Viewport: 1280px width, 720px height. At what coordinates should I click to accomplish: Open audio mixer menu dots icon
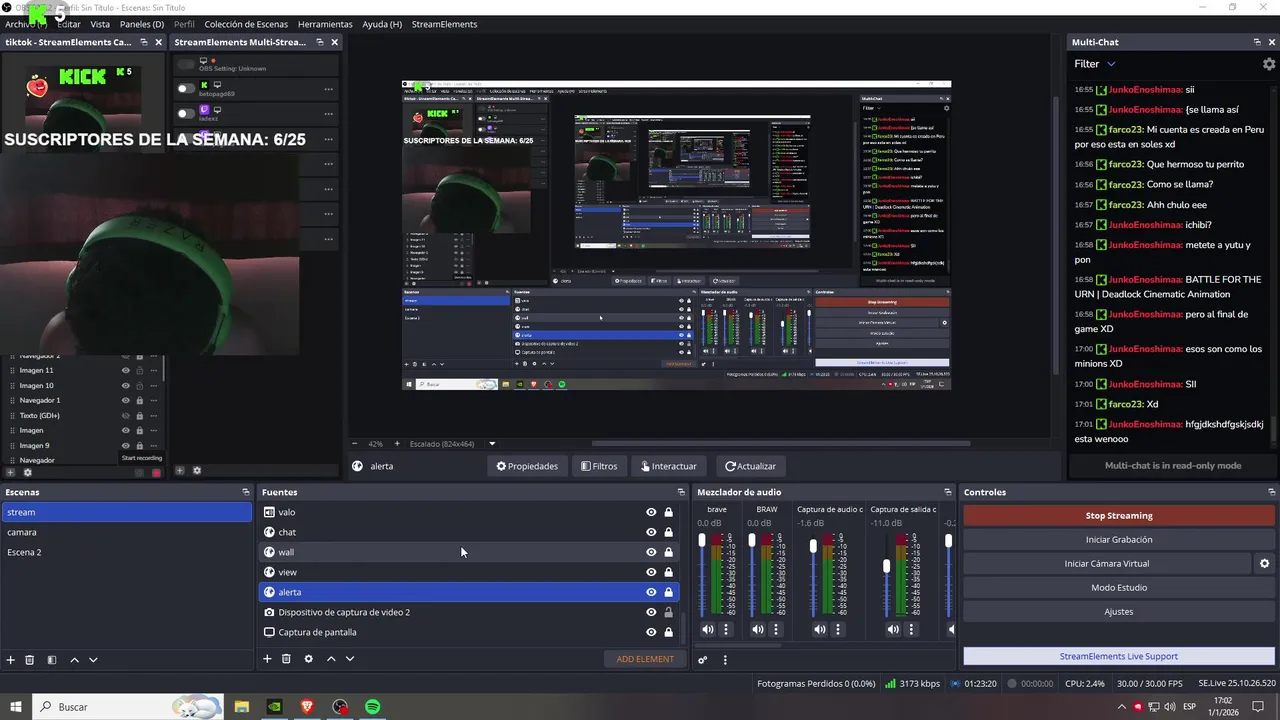[725, 660]
